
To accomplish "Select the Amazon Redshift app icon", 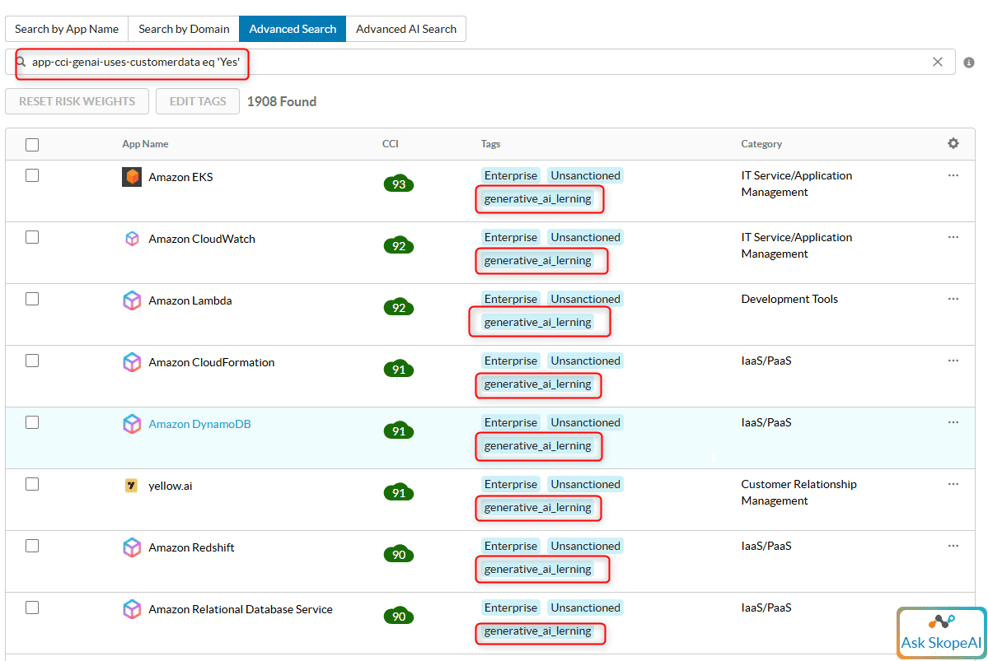I will click(132, 547).
